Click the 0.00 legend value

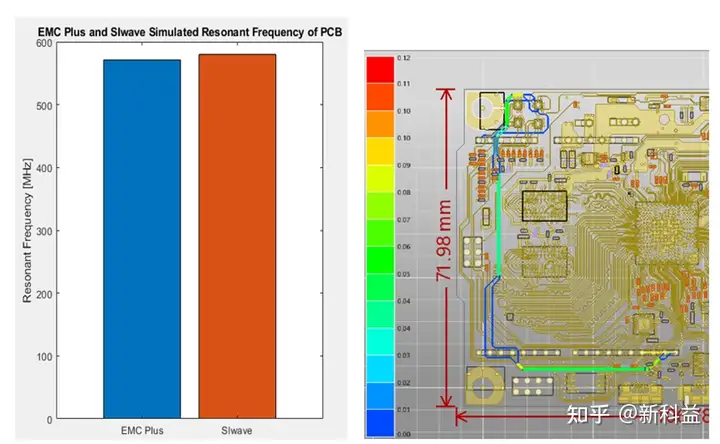pyautogui.click(x=404, y=434)
